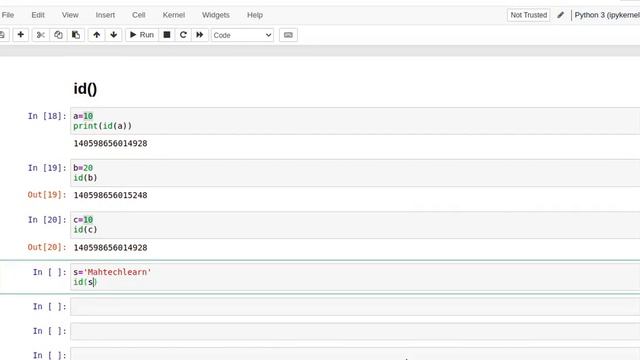Insert cell below with plus icon
Viewport: 640px width, 360px height.
click(20, 35)
